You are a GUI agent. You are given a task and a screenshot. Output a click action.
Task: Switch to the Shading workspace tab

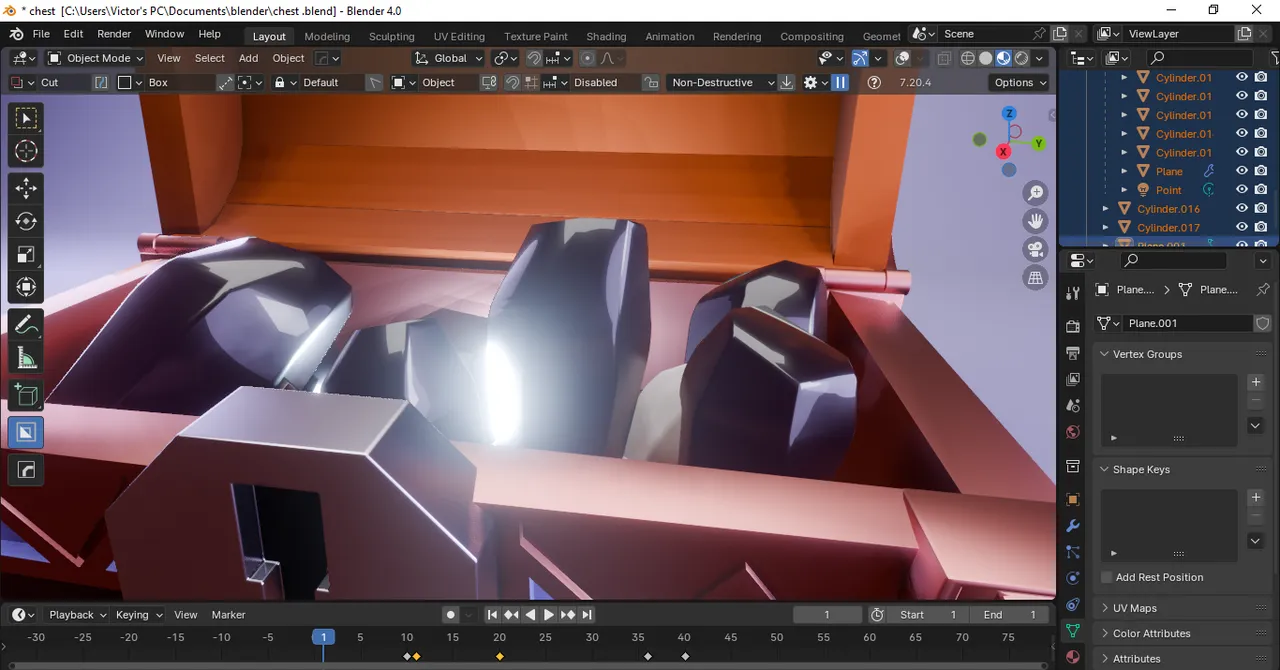606,36
